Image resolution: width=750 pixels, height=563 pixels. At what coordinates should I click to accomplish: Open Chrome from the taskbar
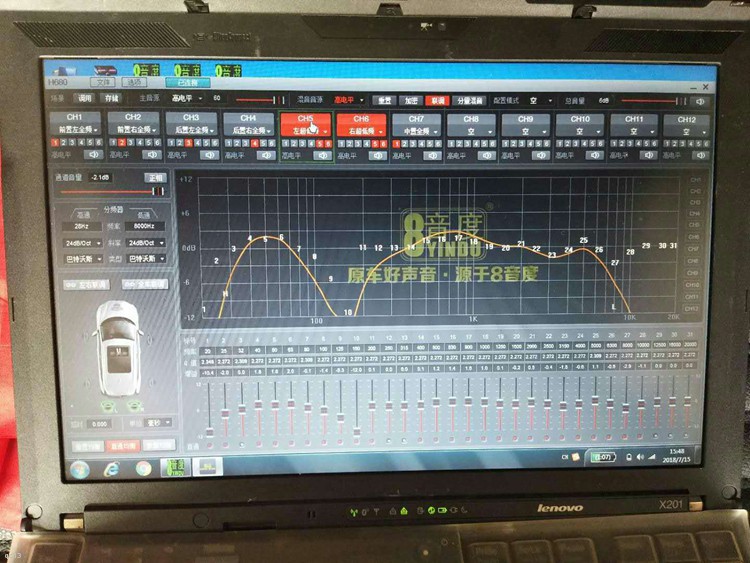coord(143,468)
